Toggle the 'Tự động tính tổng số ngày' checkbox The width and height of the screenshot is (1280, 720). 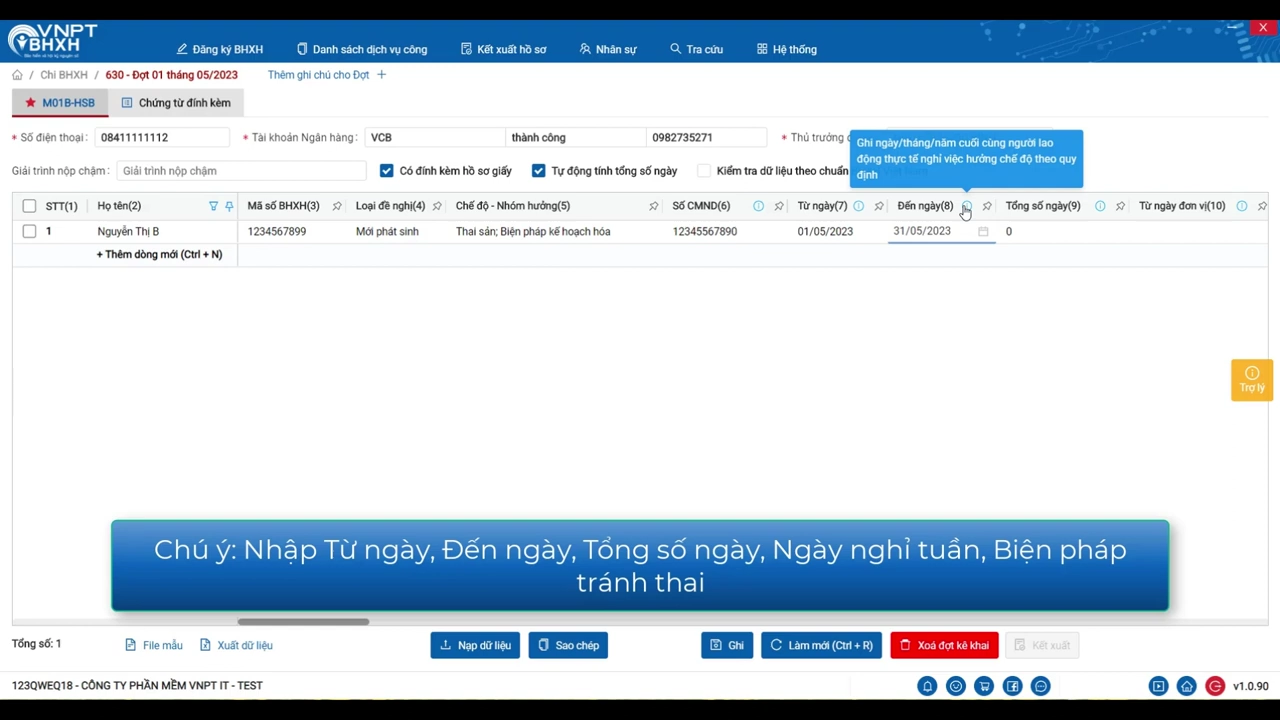click(x=539, y=171)
